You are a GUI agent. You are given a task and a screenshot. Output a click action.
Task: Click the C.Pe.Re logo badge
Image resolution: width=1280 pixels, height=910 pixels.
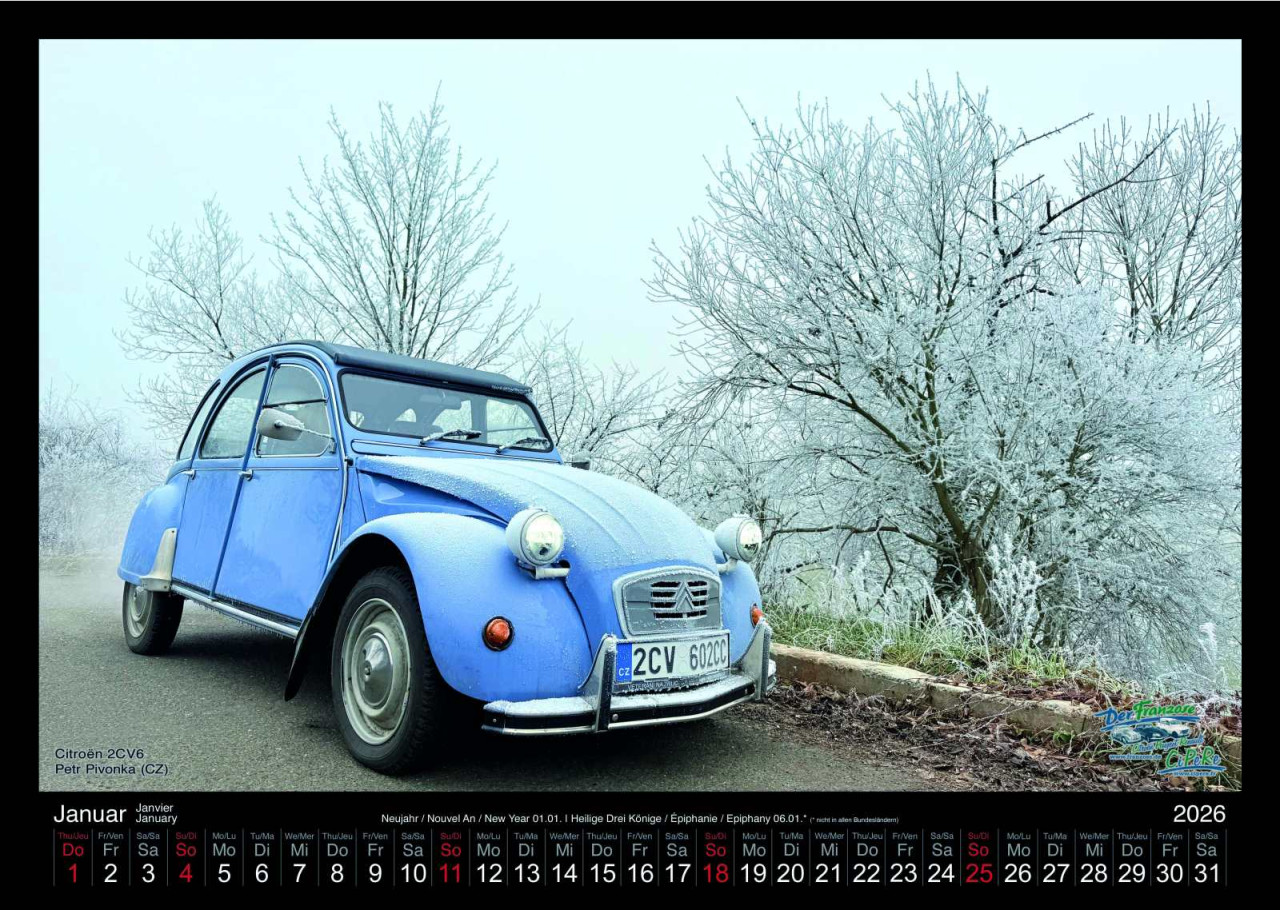tap(1192, 762)
